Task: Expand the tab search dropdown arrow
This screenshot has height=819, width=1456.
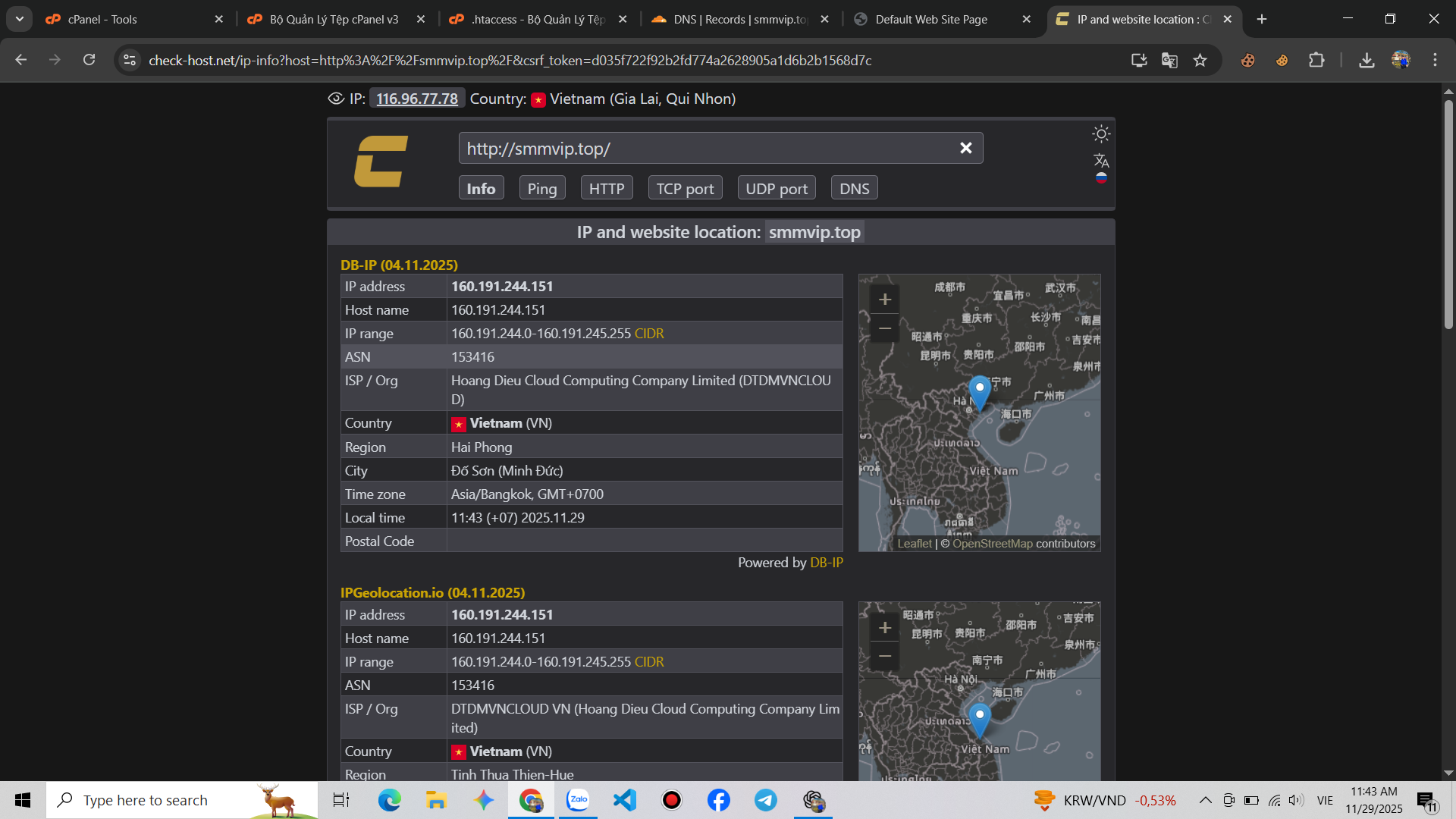Action: (19, 19)
